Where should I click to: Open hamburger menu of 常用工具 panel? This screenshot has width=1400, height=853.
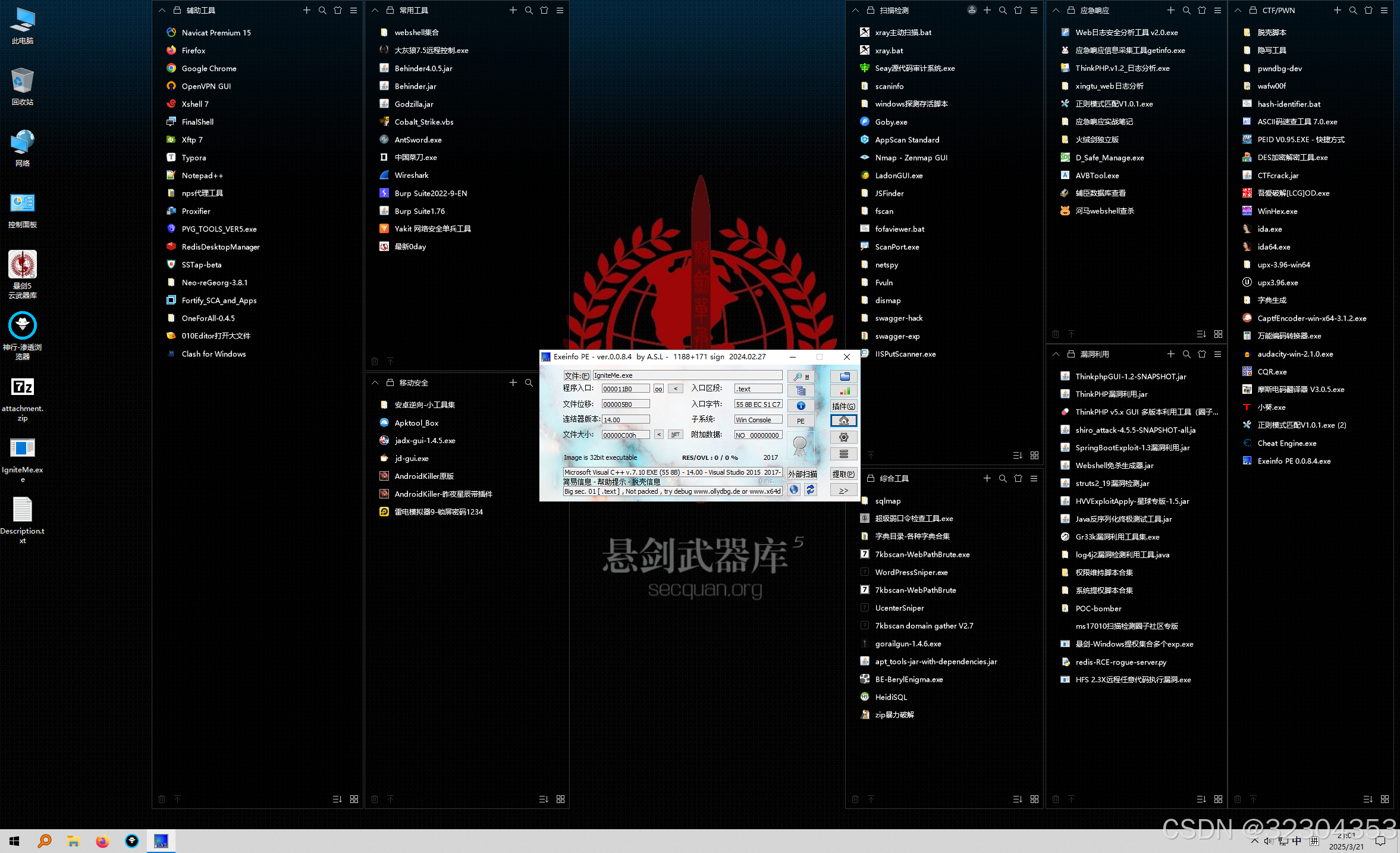point(560,10)
